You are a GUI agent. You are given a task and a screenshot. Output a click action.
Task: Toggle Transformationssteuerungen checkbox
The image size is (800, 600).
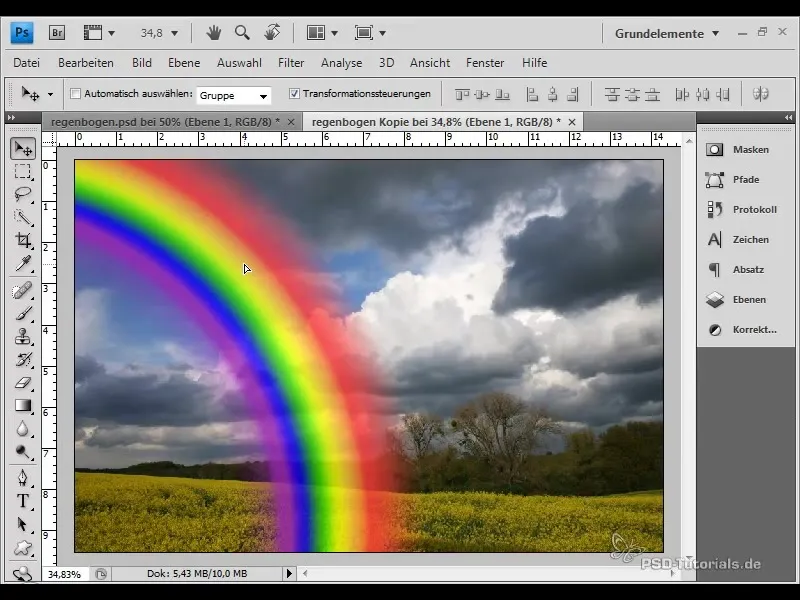[x=294, y=93]
